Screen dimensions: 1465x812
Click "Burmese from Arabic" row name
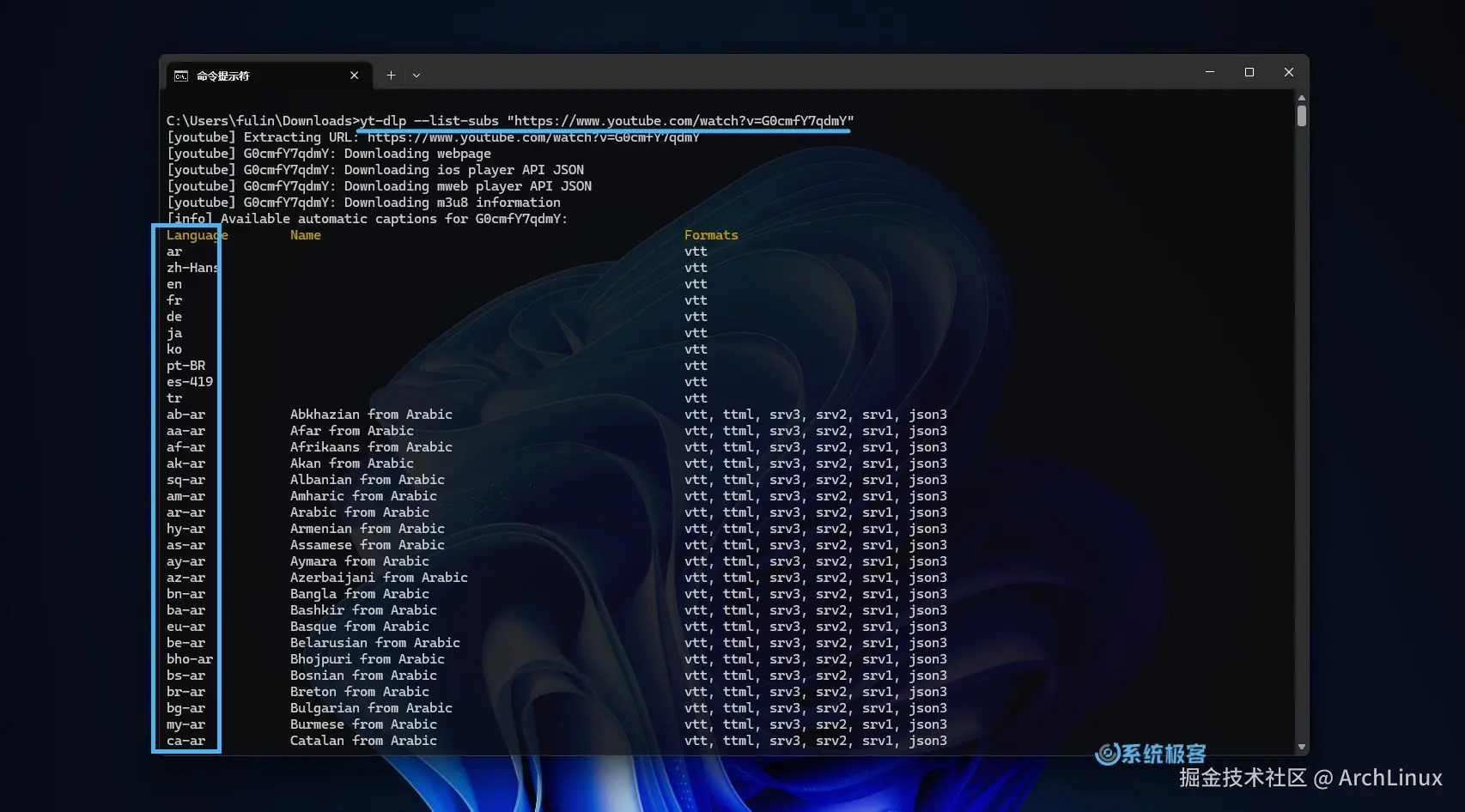pos(363,724)
